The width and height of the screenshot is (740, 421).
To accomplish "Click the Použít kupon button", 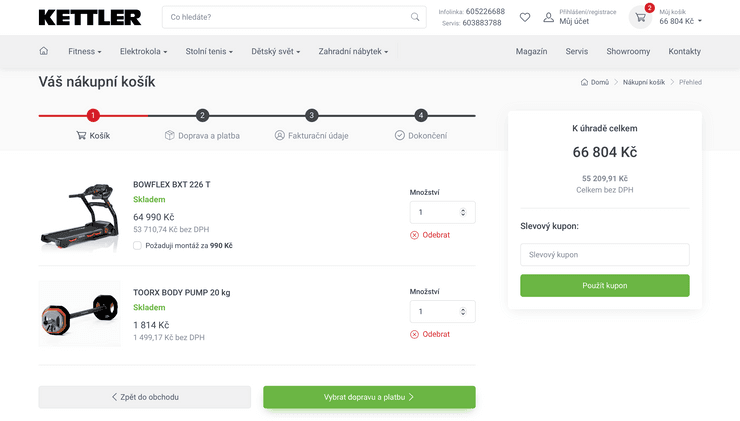I will pos(604,285).
